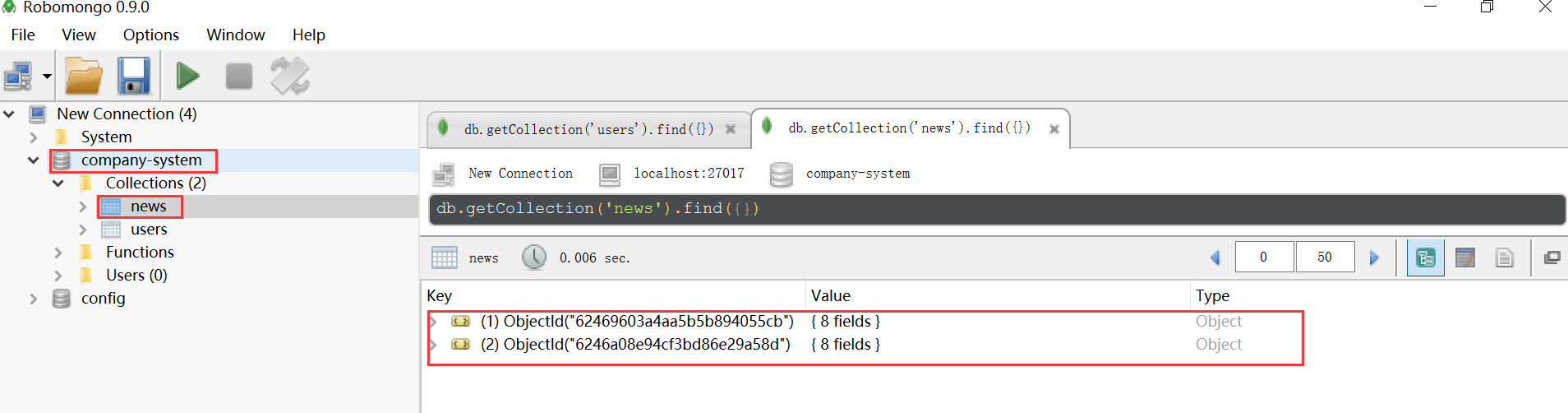The height and width of the screenshot is (413, 1568).
Task: Switch results to table view mode
Action: point(1464,258)
